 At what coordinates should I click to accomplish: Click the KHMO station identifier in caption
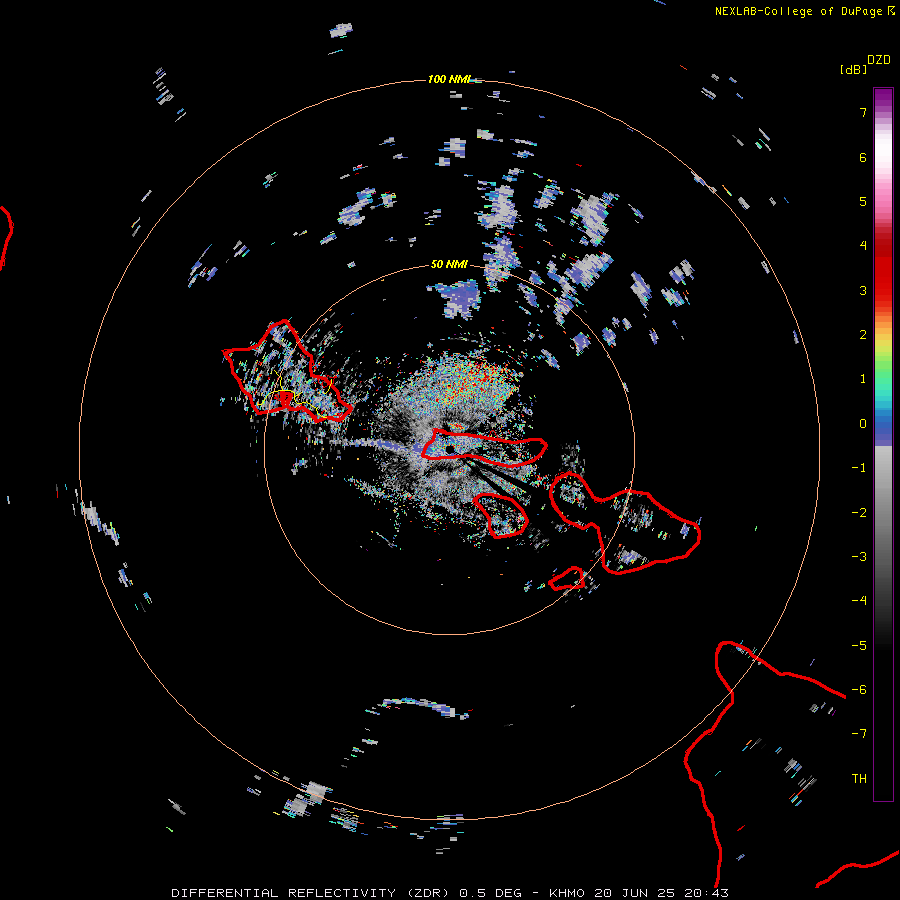tap(567, 893)
